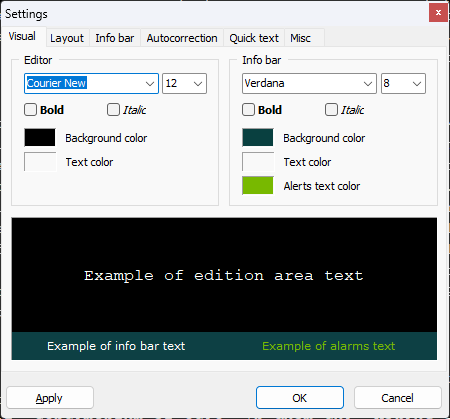Go to the Autocorrection tab

[182, 38]
